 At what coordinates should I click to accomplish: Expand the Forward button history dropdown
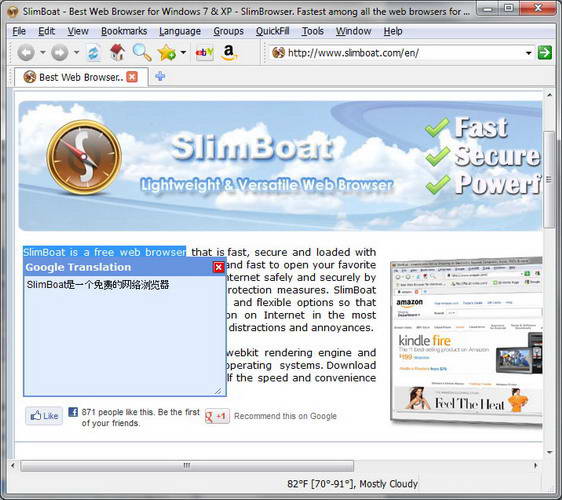[x=76, y=53]
